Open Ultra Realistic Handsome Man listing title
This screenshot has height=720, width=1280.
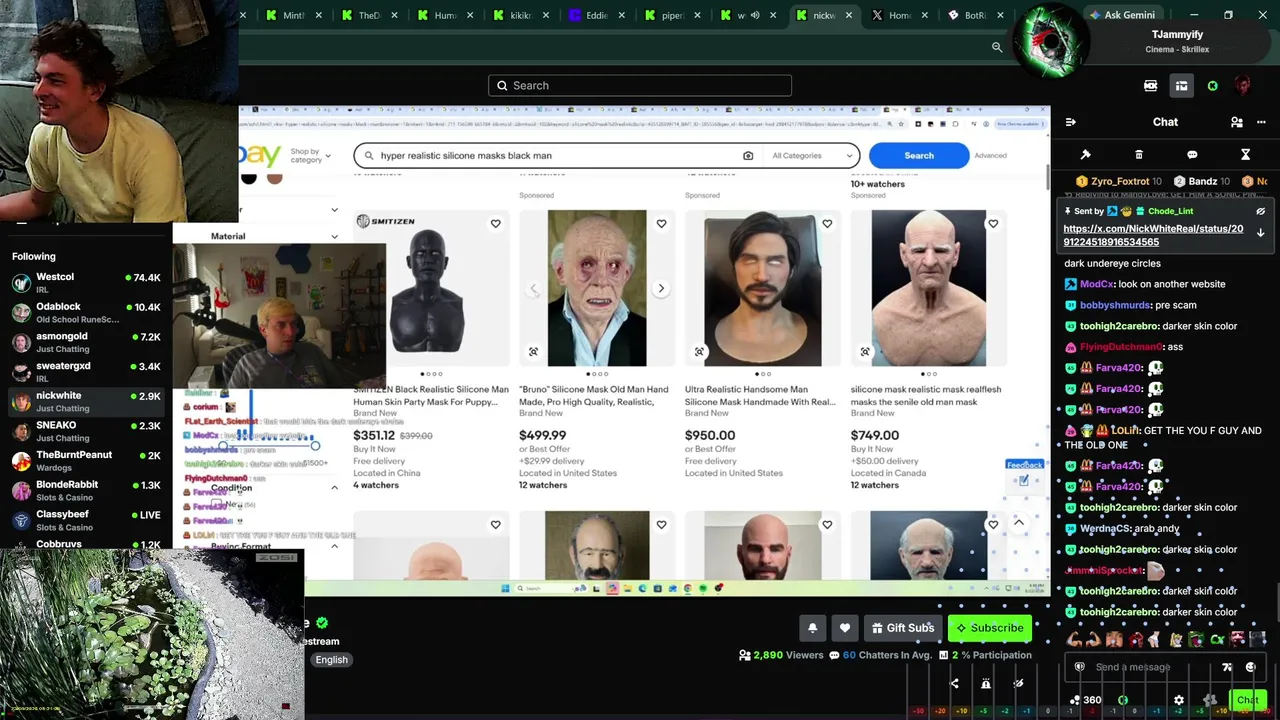pos(760,396)
